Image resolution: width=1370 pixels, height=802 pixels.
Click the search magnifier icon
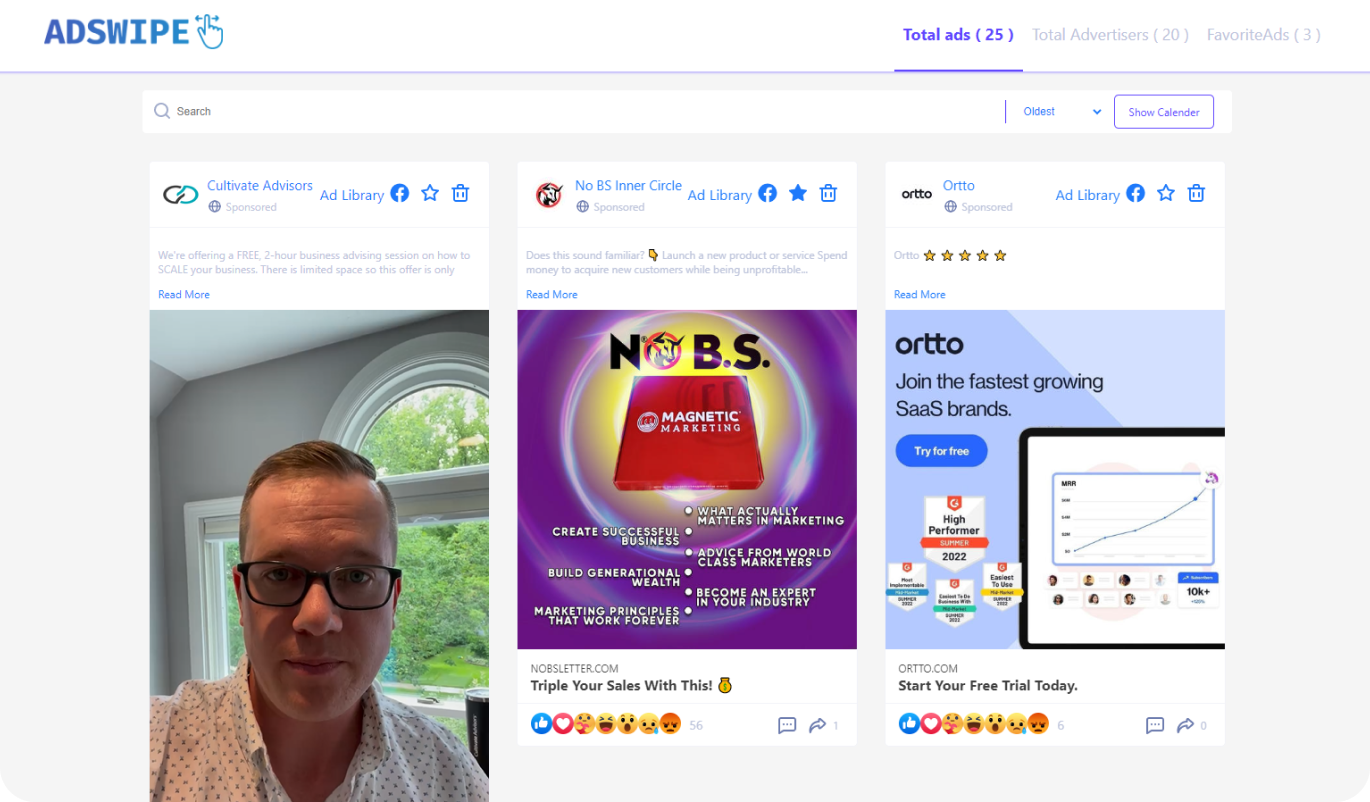point(162,111)
